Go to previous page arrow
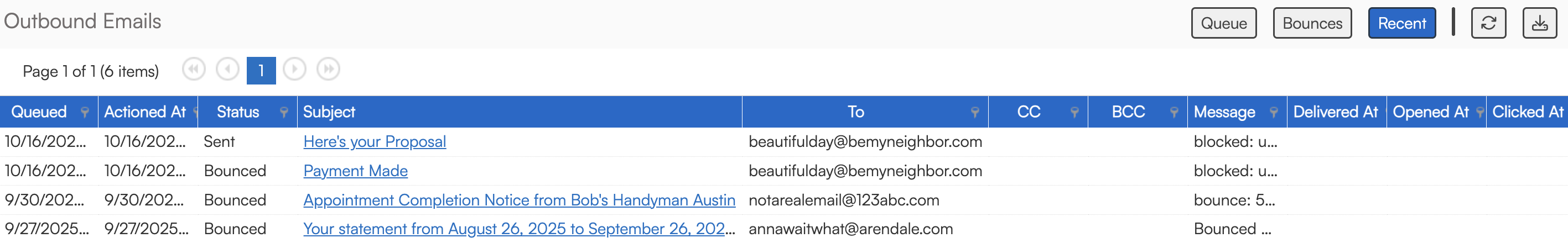The height and width of the screenshot is (243, 1568). 227,69
